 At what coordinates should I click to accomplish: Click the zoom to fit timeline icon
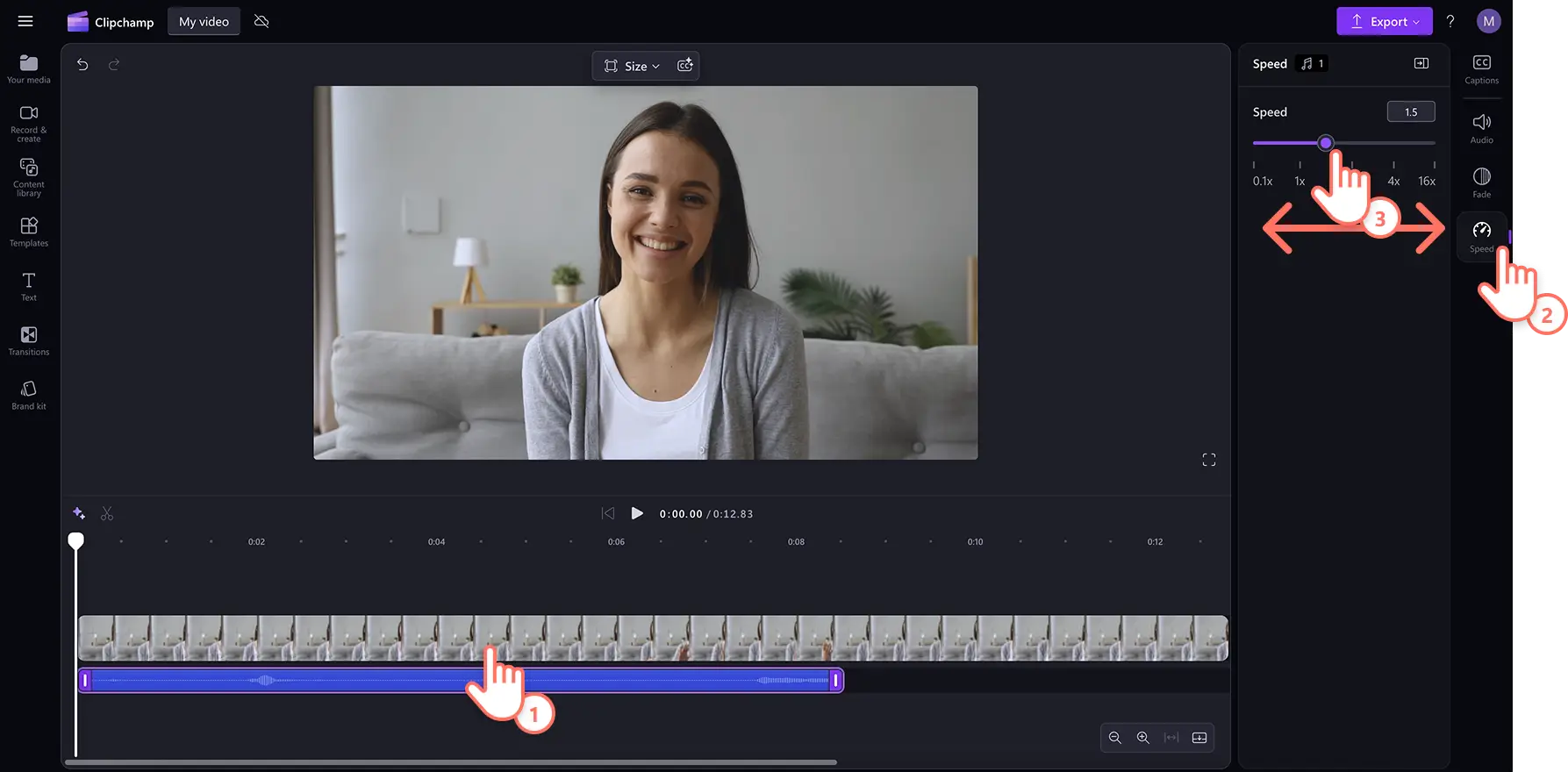click(x=1171, y=738)
